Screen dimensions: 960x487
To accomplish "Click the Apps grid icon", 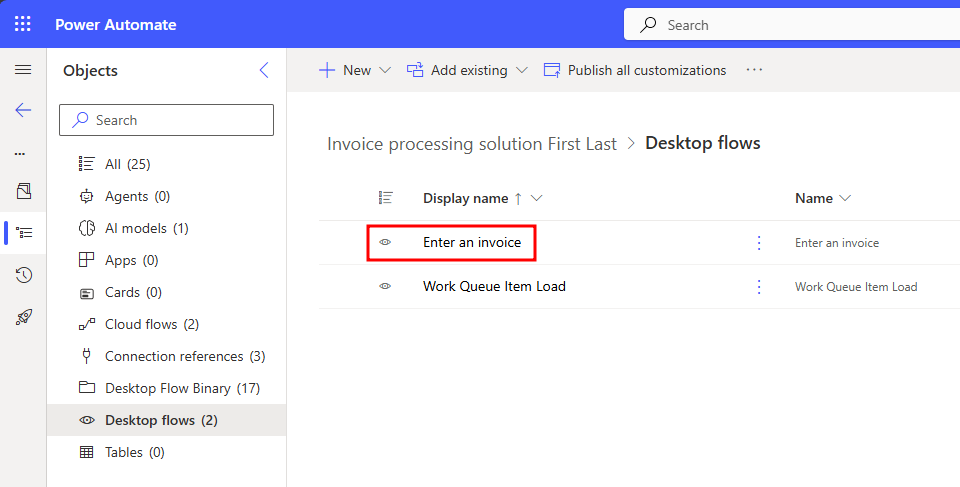I will [x=86, y=260].
